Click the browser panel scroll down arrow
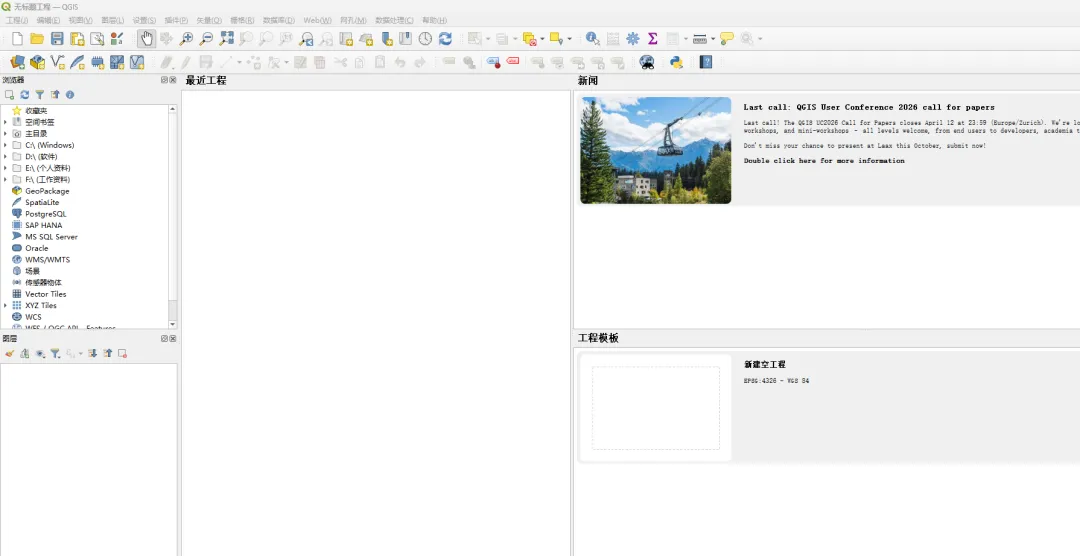Image resolution: width=1080 pixels, height=556 pixels. pyautogui.click(x=172, y=325)
